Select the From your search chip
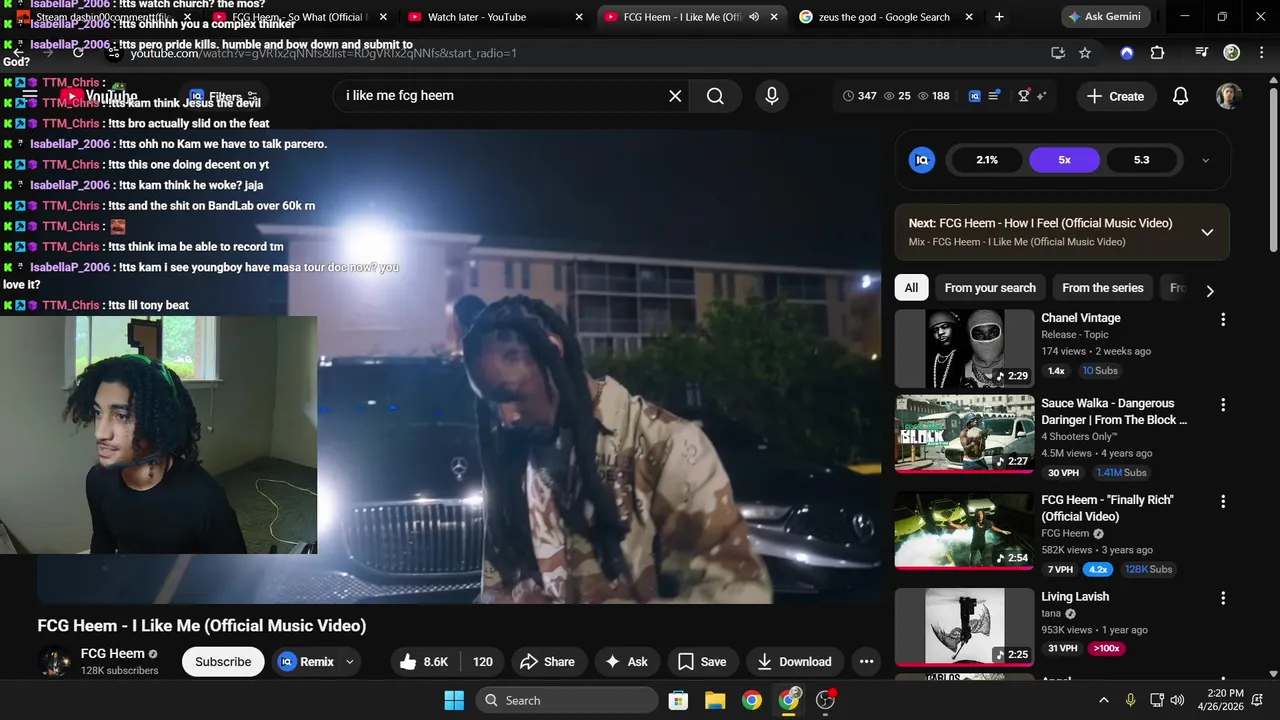The height and width of the screenshot is (720, 1280). [x=990, y=288]
